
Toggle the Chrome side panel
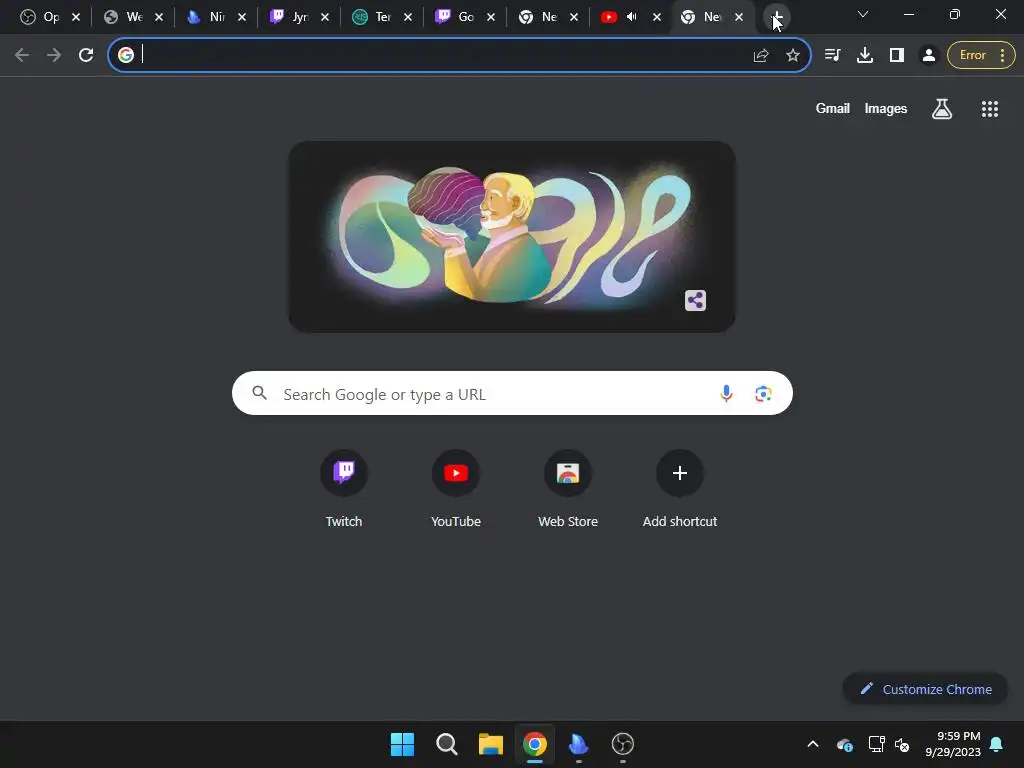(897, 56)
